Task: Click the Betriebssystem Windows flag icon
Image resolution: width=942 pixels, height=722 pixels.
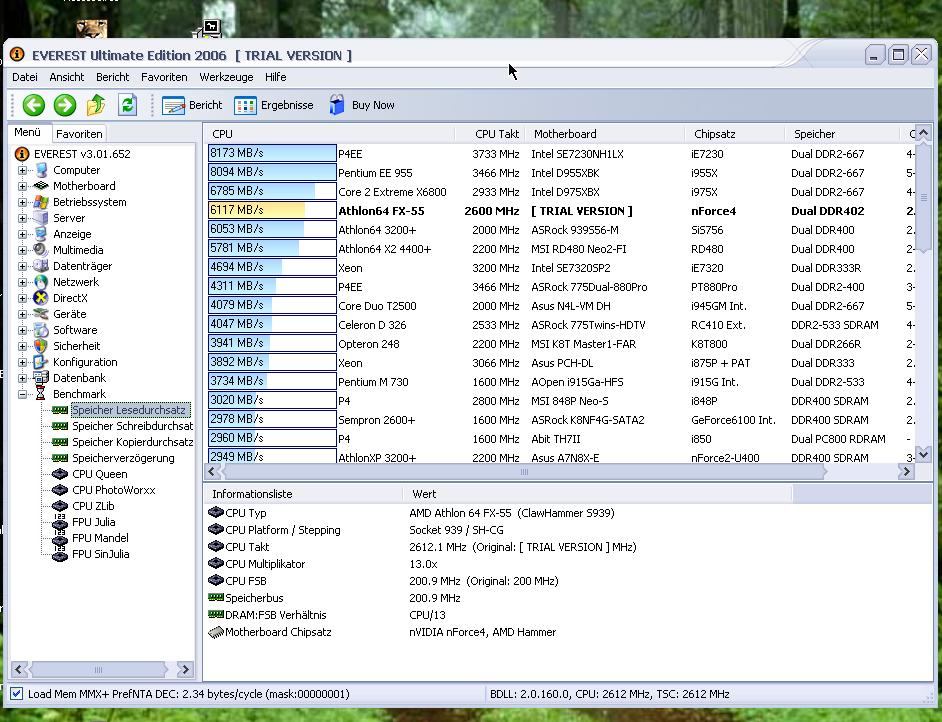Action: [41, 202]
